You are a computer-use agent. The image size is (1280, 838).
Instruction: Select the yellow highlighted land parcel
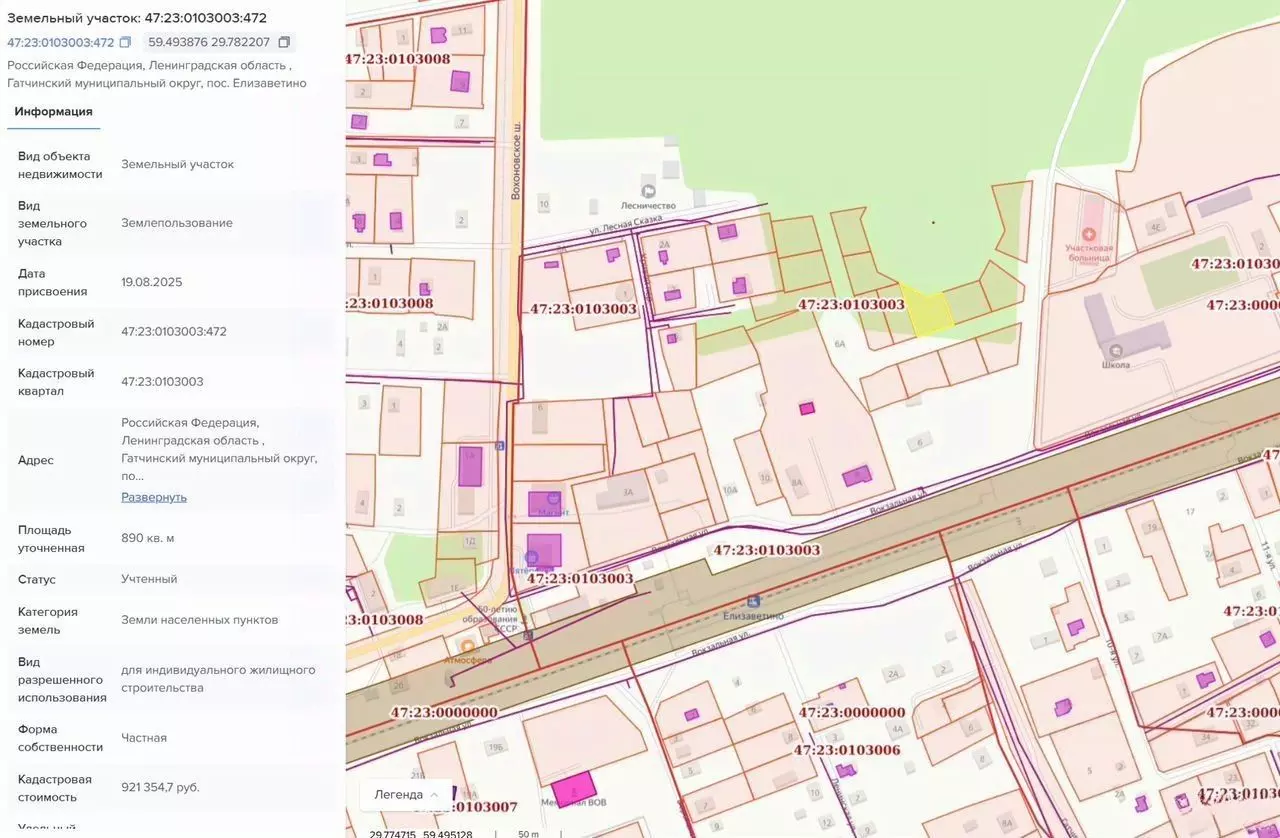[x=927, y=310]
